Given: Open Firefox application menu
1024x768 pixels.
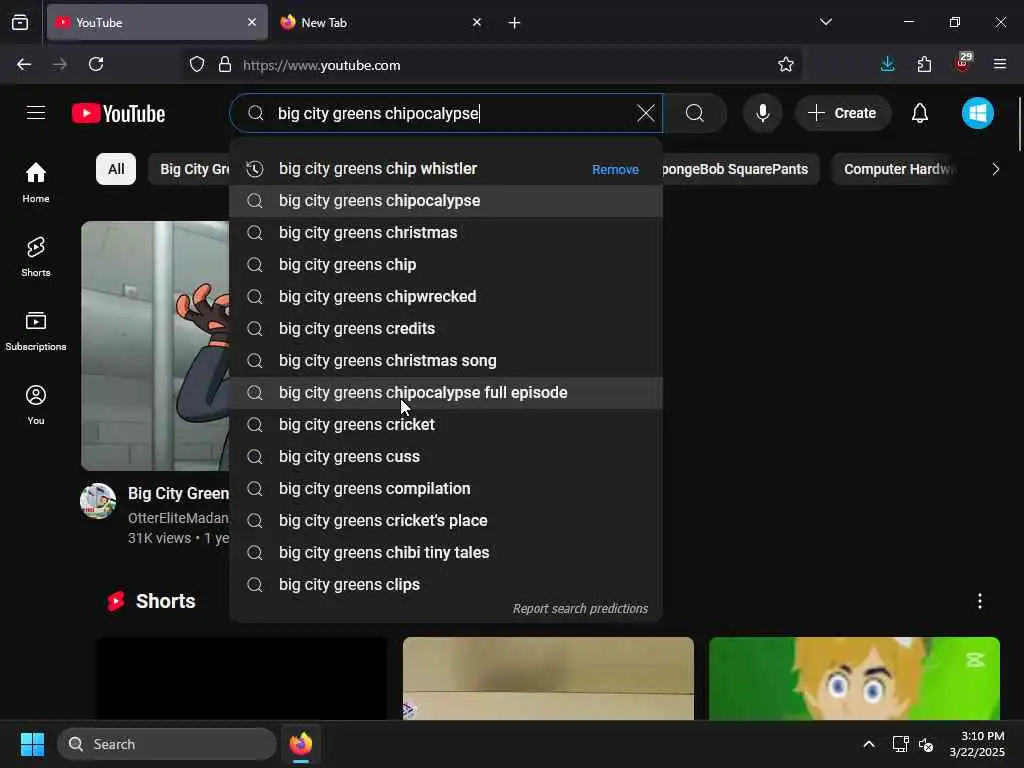Looking at the screenshot, I should coord(999,64).
